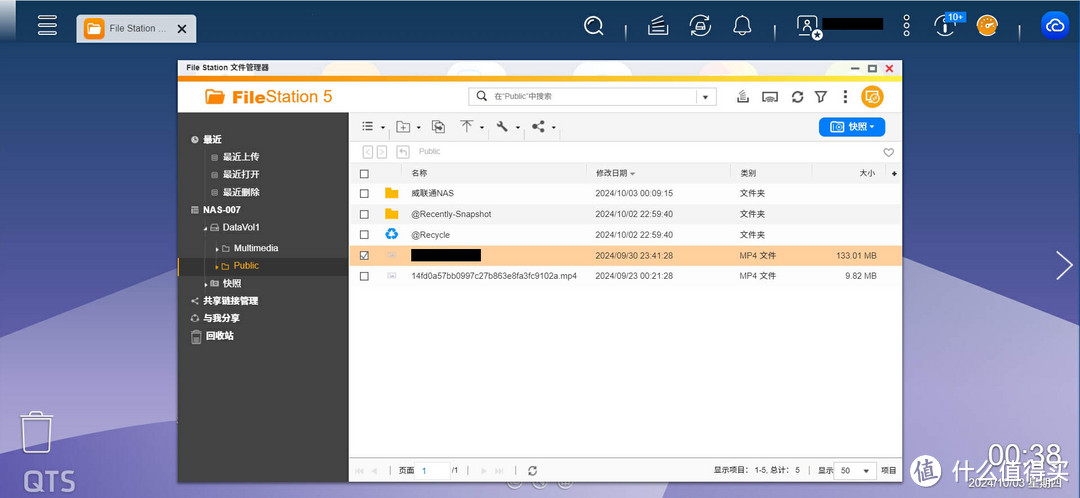Expand the Public folder arrow
This screenshot has height=498, width=1080.
tap(216, 266)
